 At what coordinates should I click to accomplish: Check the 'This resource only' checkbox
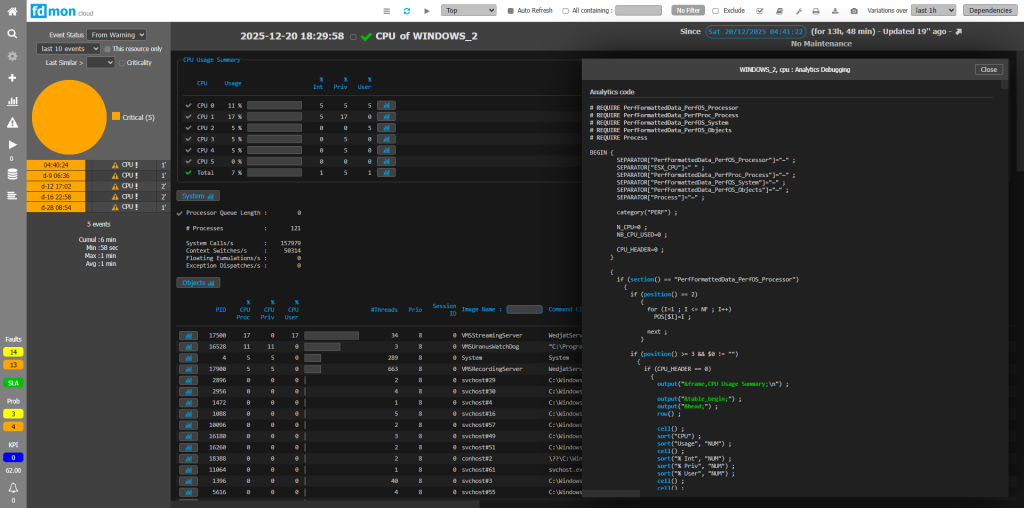pyautogui.click(x=106, y=48)
